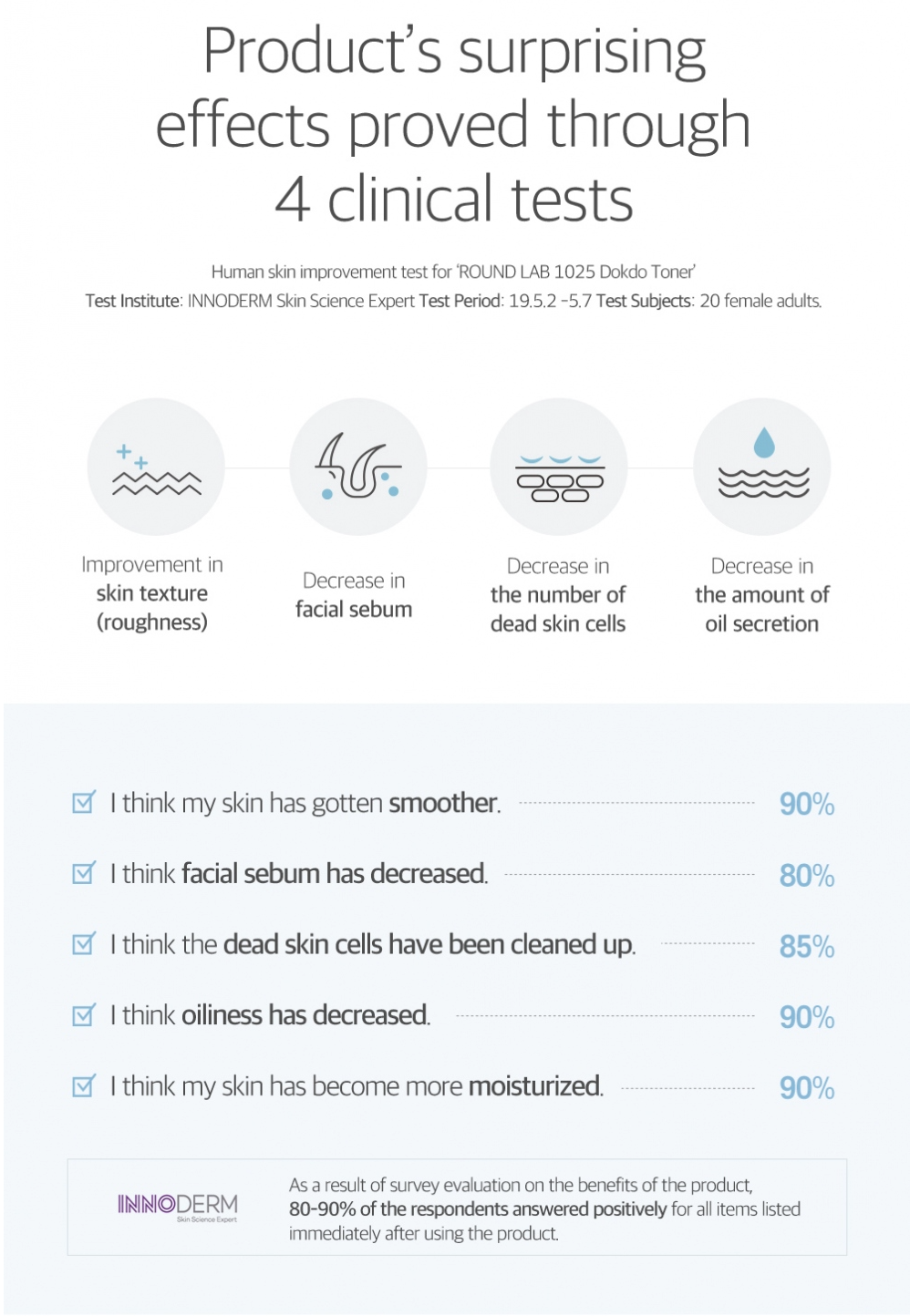Click the facial sebum hair follicle icon

pos(357,467)
